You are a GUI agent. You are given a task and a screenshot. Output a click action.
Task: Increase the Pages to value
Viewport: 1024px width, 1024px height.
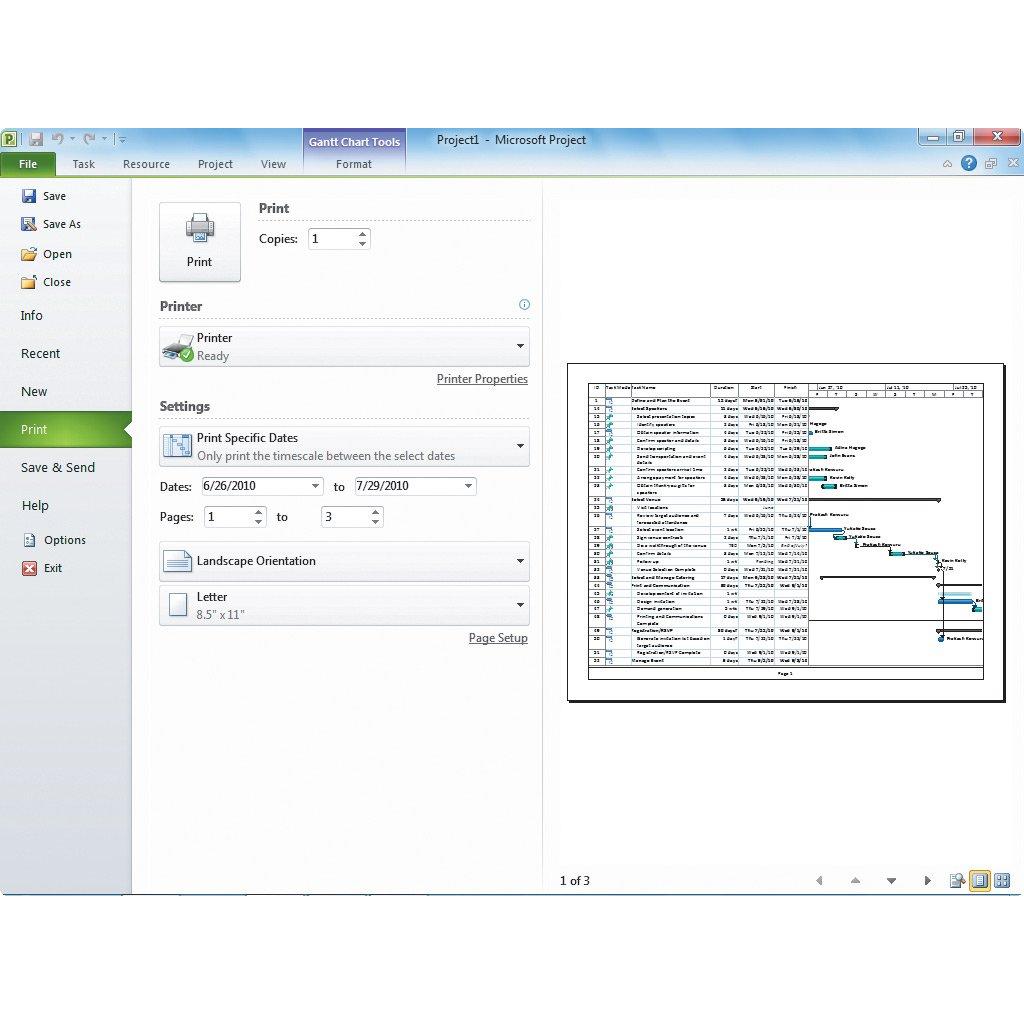tap(376, 512)
